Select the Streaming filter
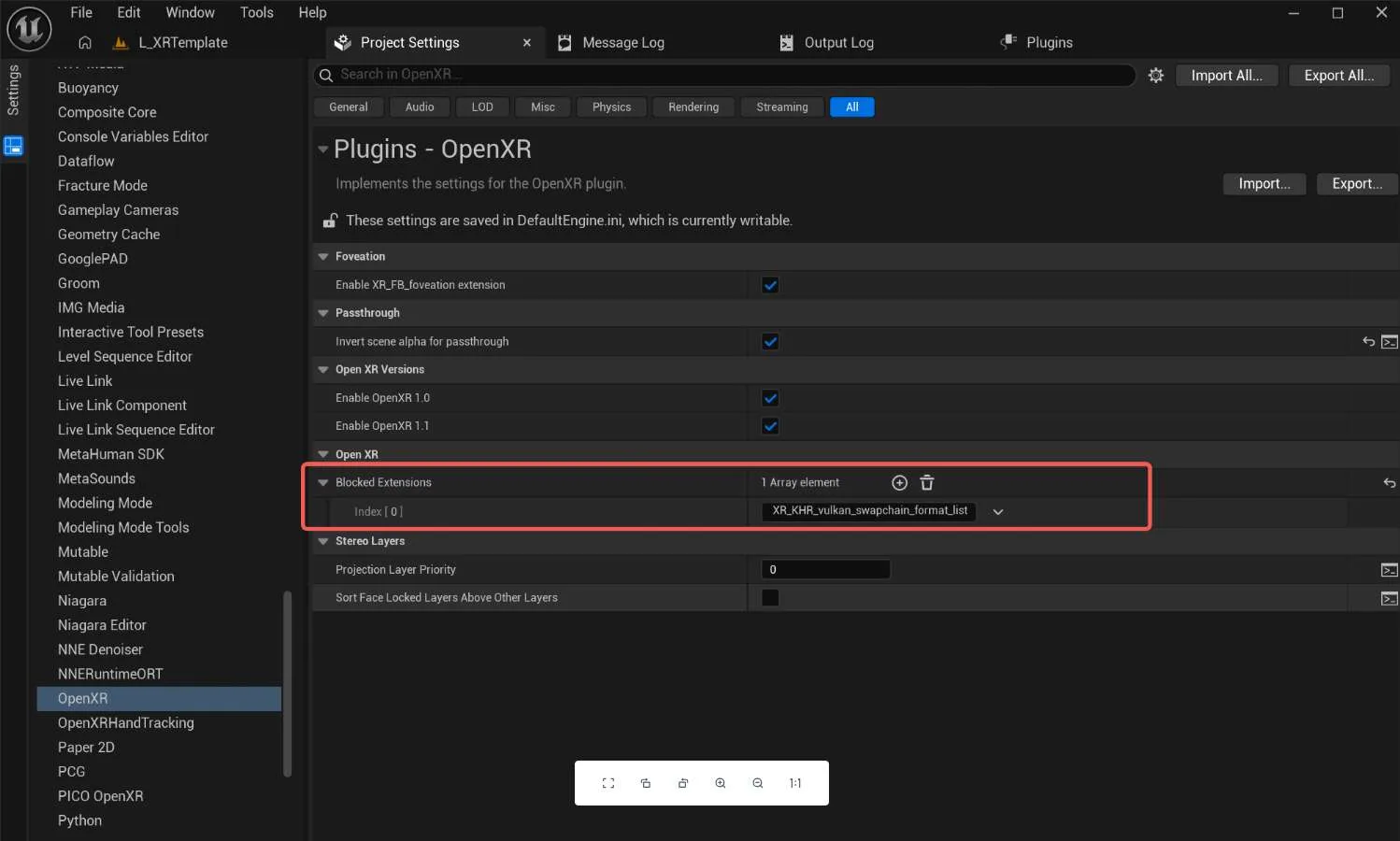The width and height of the screenshot is (1400, 841). pyautogui.click(x=782, y=107)
